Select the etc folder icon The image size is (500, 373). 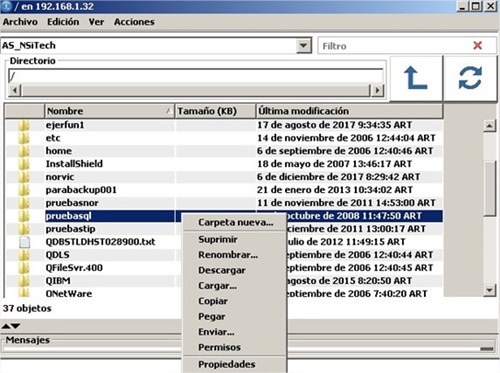coord(24,138)
